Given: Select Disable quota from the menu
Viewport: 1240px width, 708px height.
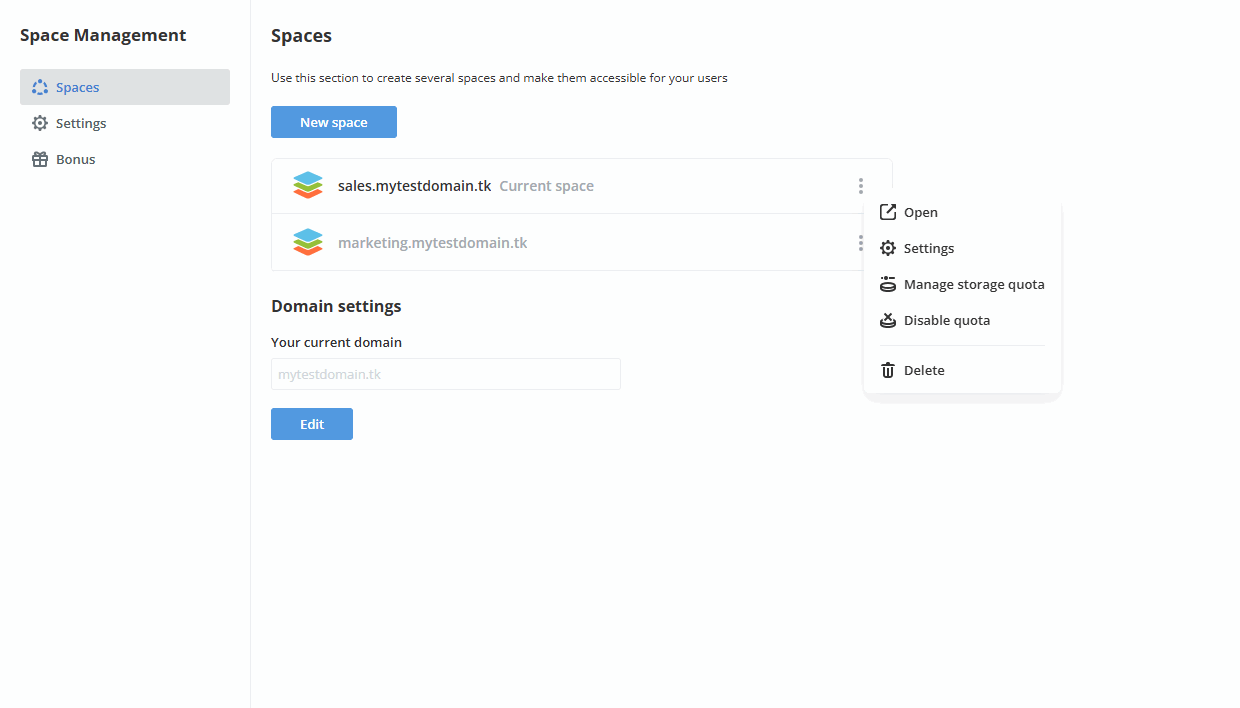Looking at the screenshot, I should pos(947,320).
